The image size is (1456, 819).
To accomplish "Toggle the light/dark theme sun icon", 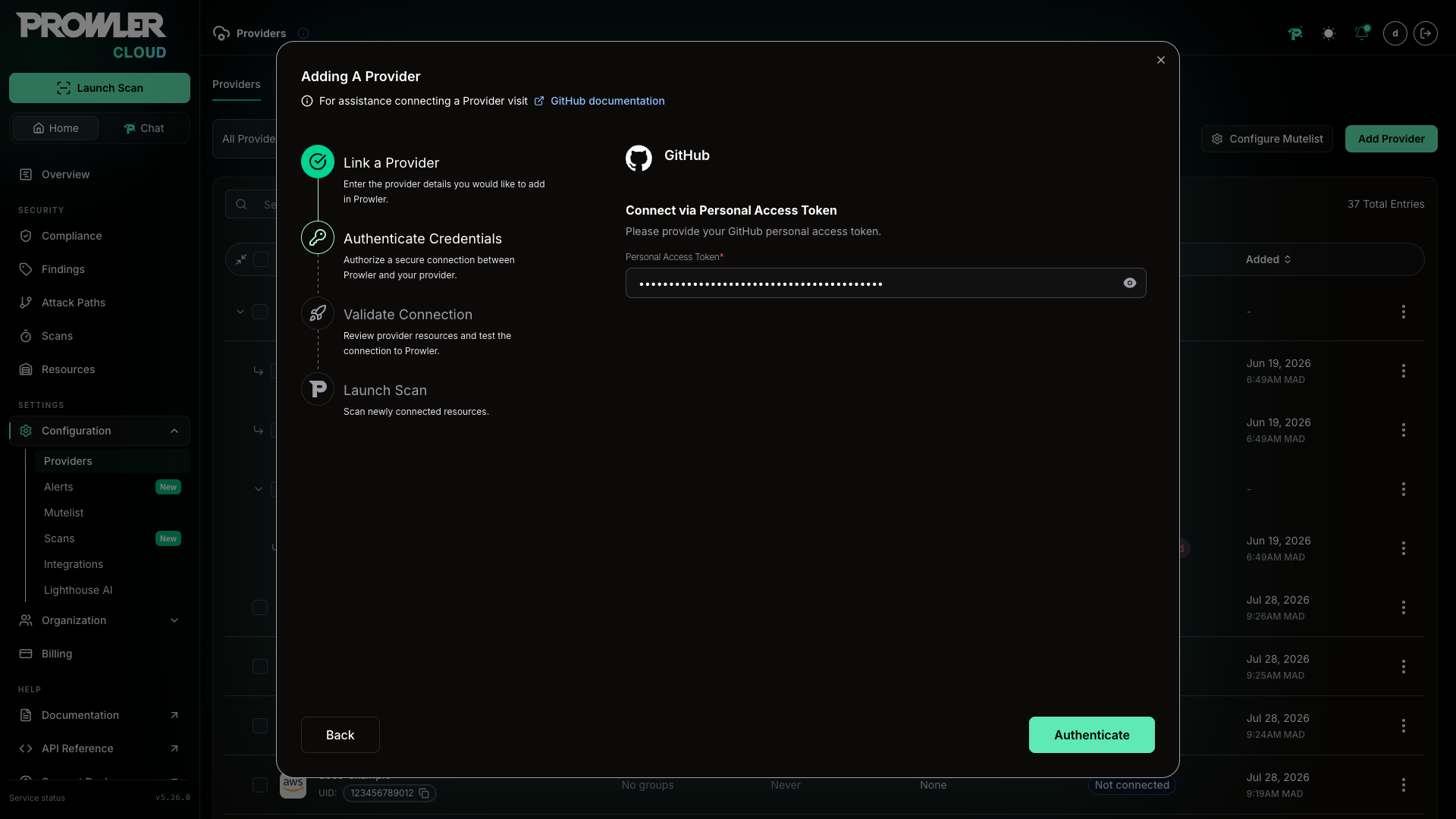I will pos(1329,33).
